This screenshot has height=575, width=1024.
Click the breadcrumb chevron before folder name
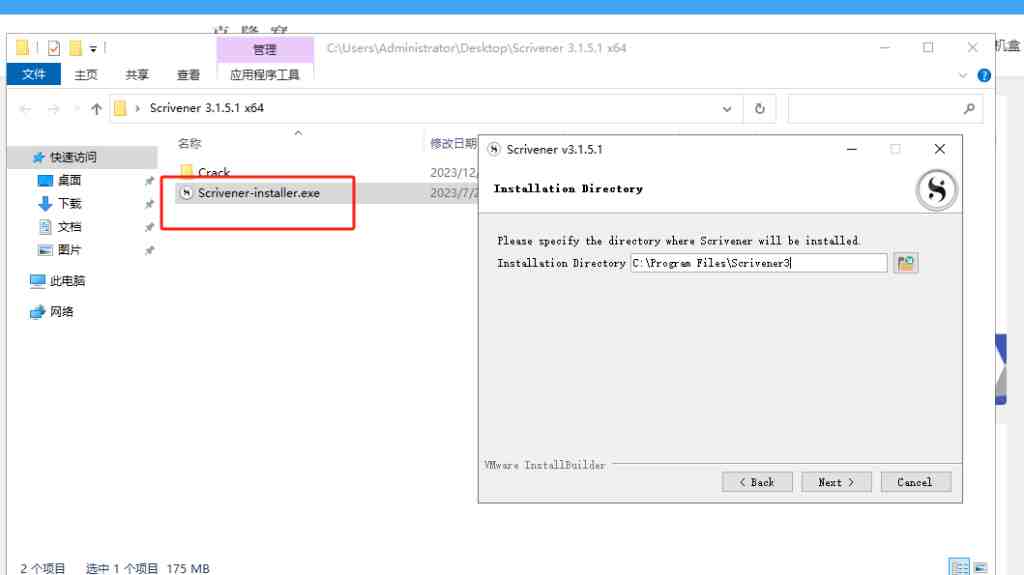pos(137,108)
